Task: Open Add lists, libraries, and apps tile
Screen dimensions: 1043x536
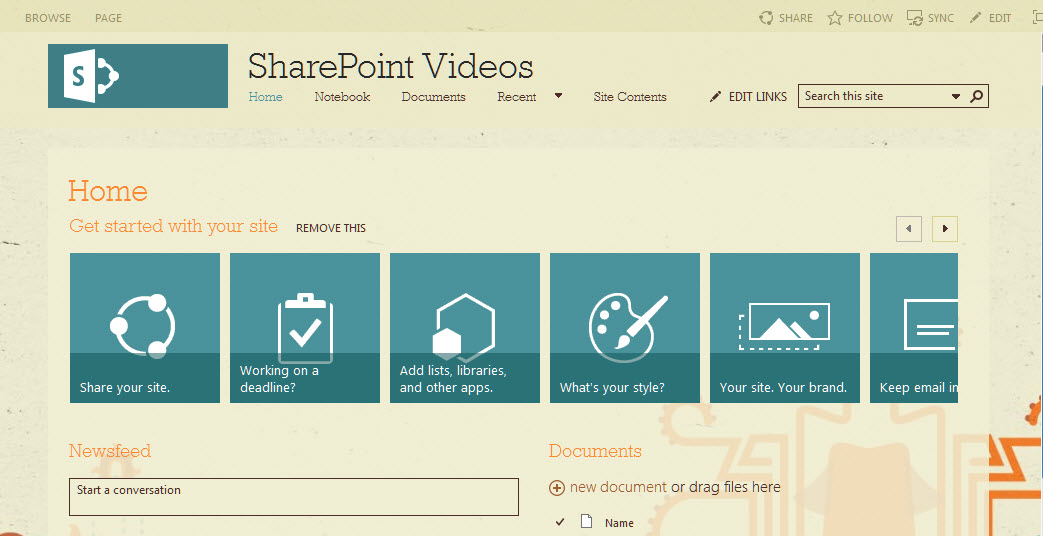Action: (x=465, y=328)
